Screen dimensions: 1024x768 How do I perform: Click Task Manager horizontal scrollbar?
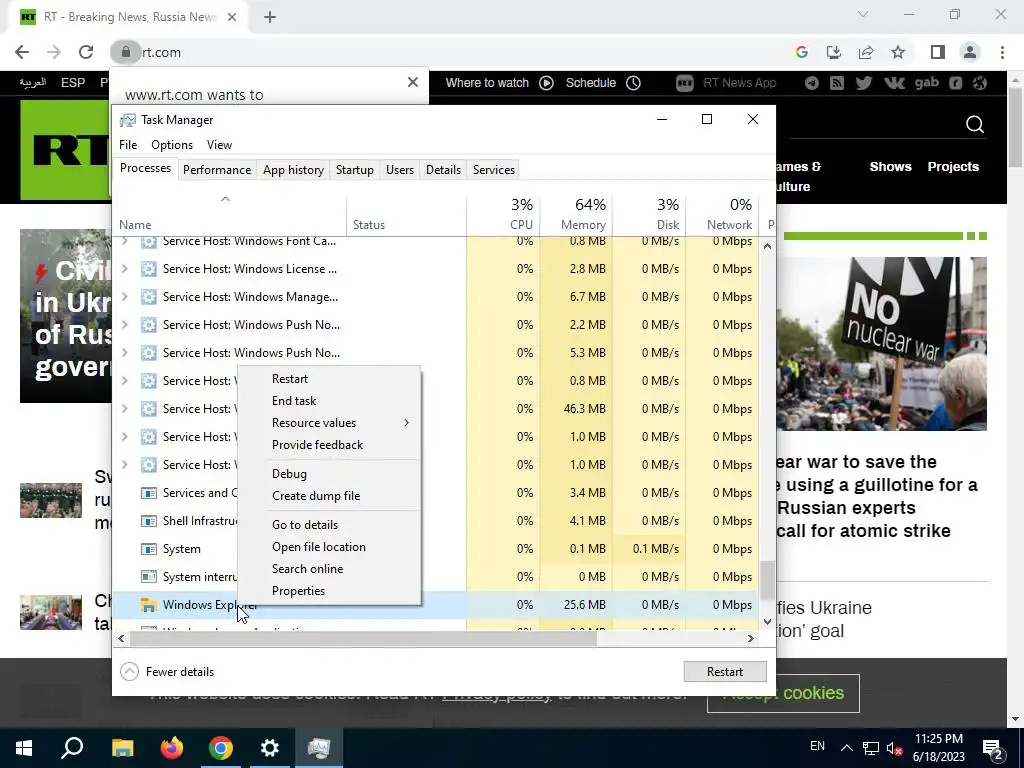click(362, 639)
